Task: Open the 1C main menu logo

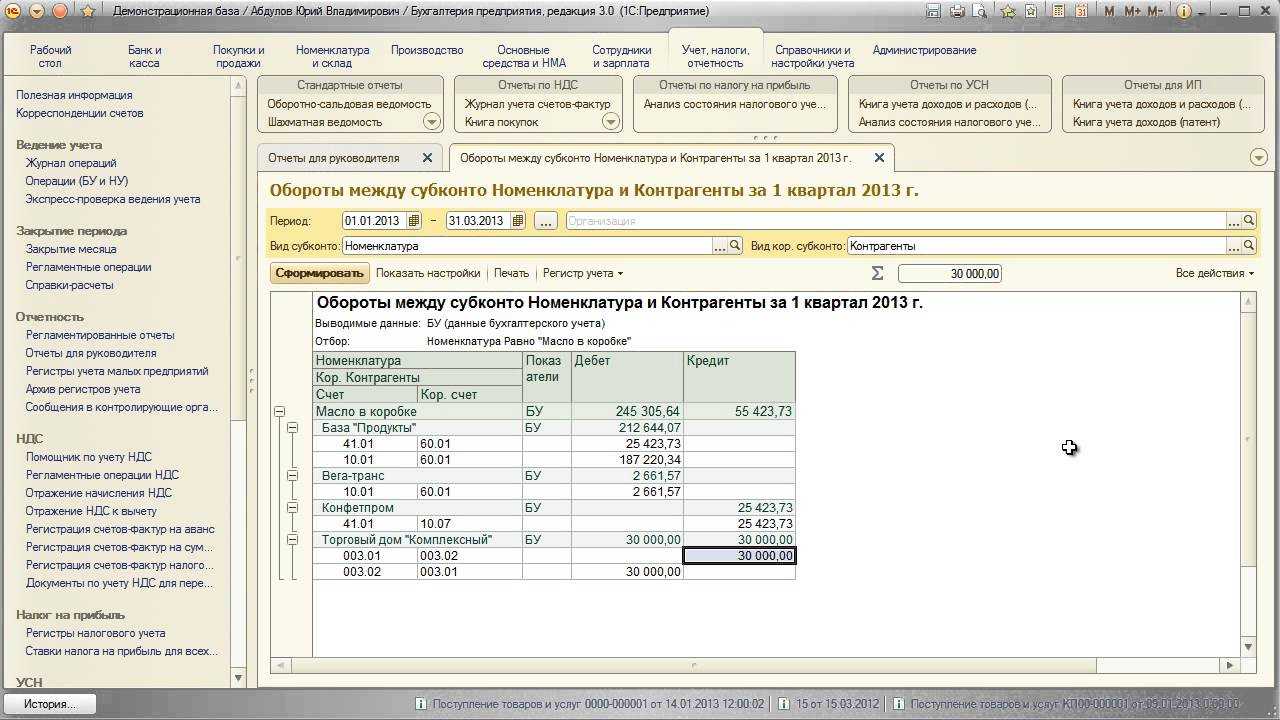Action: point(12,11)
